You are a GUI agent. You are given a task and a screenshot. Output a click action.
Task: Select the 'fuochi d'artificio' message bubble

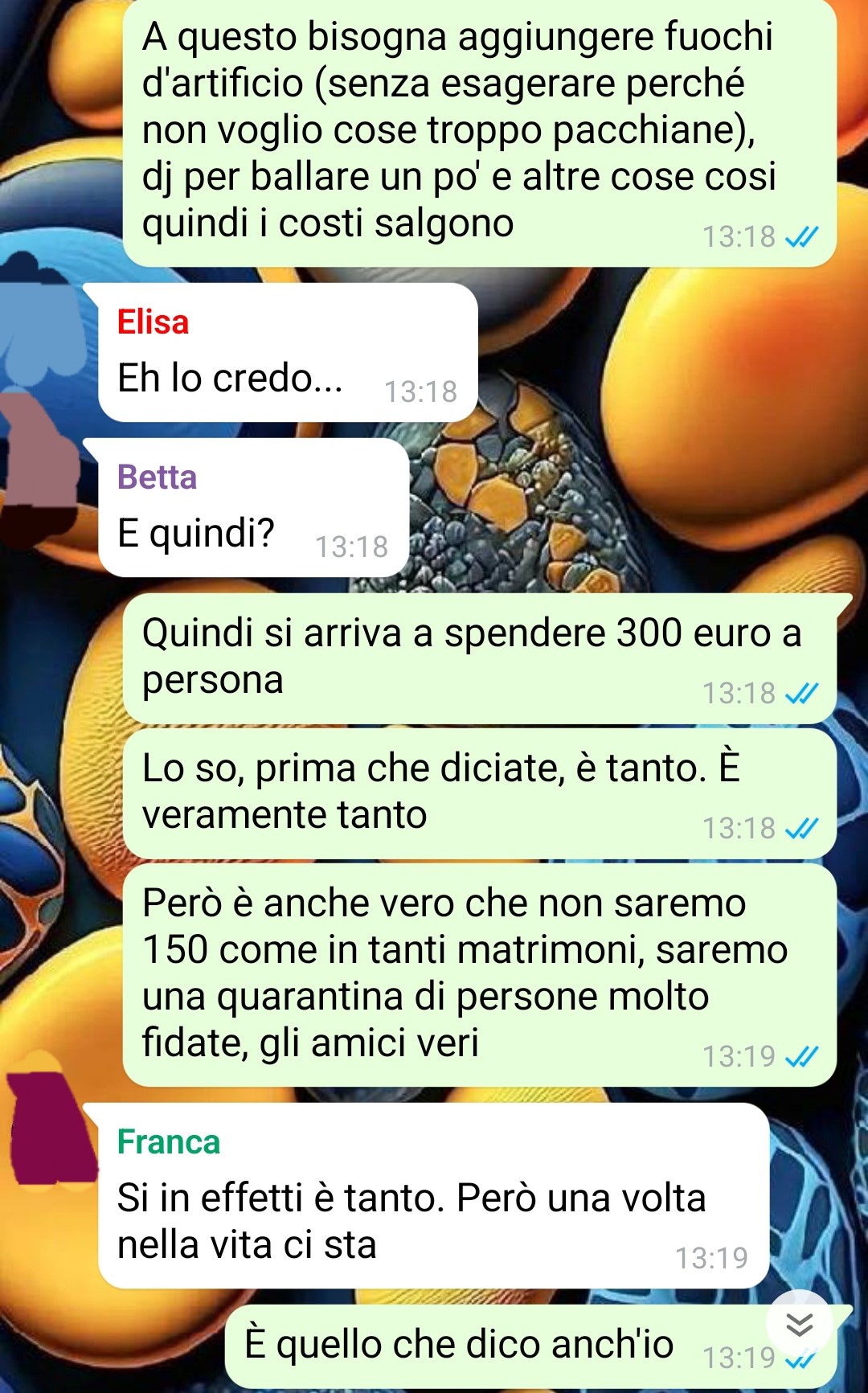pos(480,132)
